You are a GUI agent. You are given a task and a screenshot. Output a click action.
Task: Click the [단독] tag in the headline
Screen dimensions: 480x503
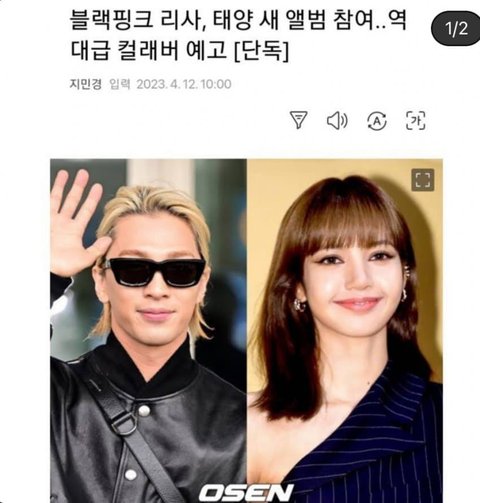[261, 51]
